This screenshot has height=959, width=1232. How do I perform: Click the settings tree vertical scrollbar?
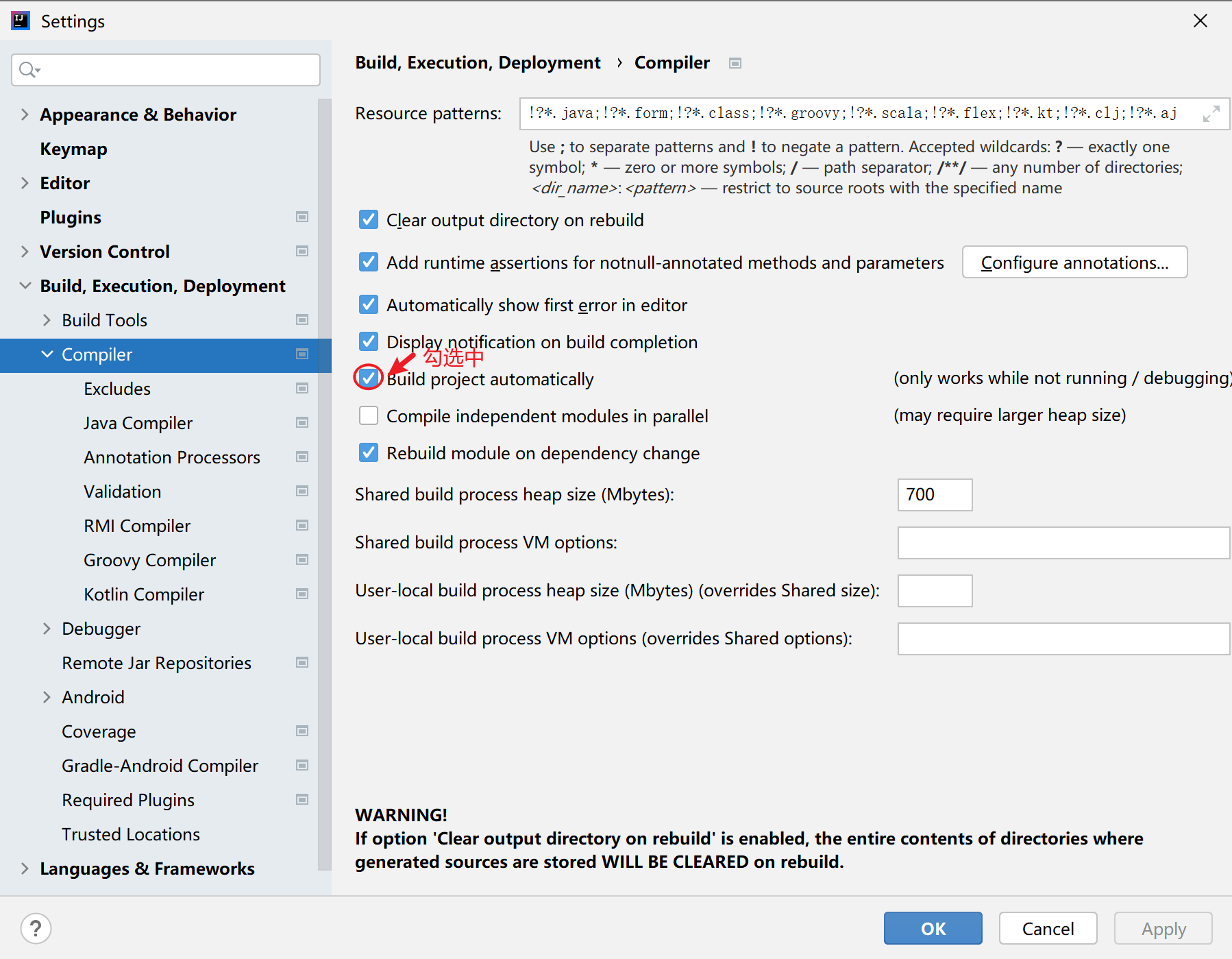325,484
